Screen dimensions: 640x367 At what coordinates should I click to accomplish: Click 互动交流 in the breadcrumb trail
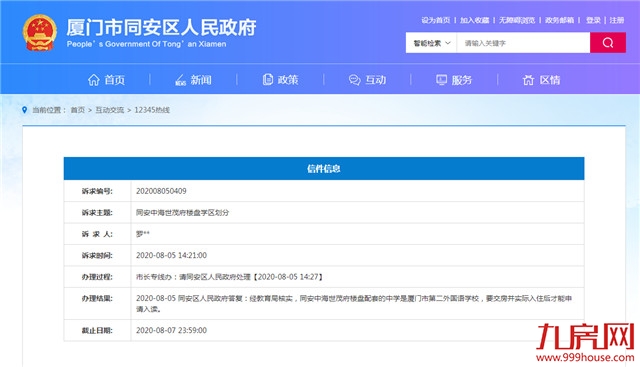click(x=109, y=110)
